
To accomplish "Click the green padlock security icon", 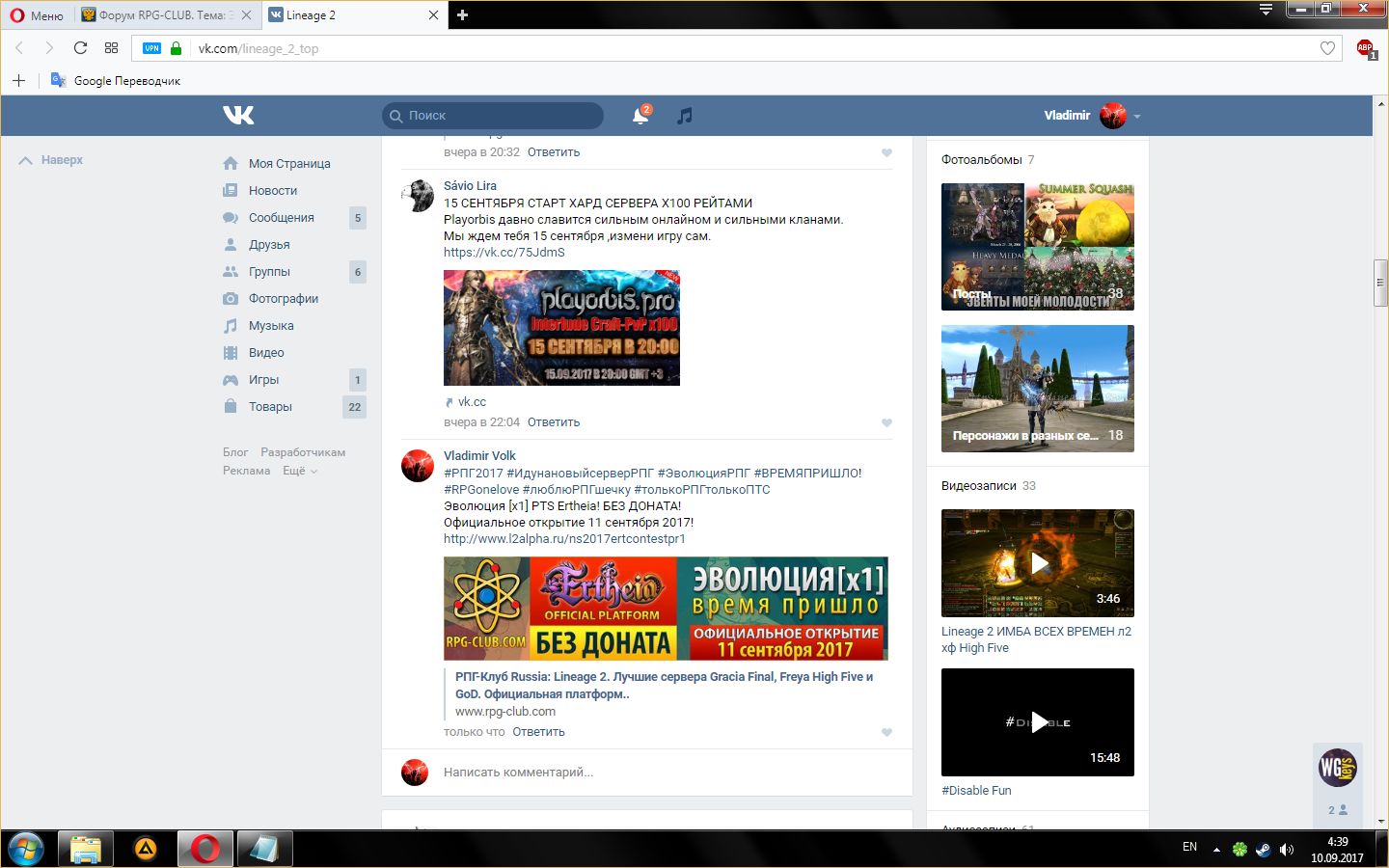I will point(176,48).
